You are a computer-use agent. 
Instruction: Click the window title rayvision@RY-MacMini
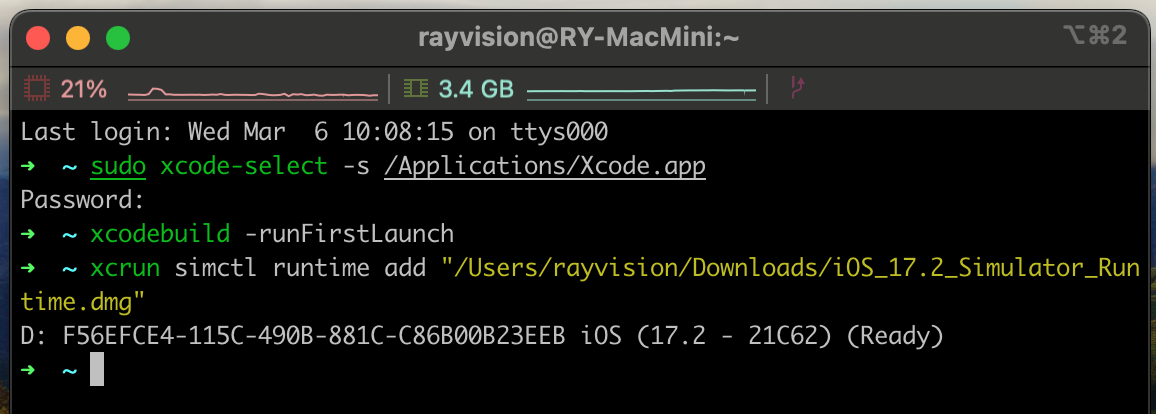point(577,37)
